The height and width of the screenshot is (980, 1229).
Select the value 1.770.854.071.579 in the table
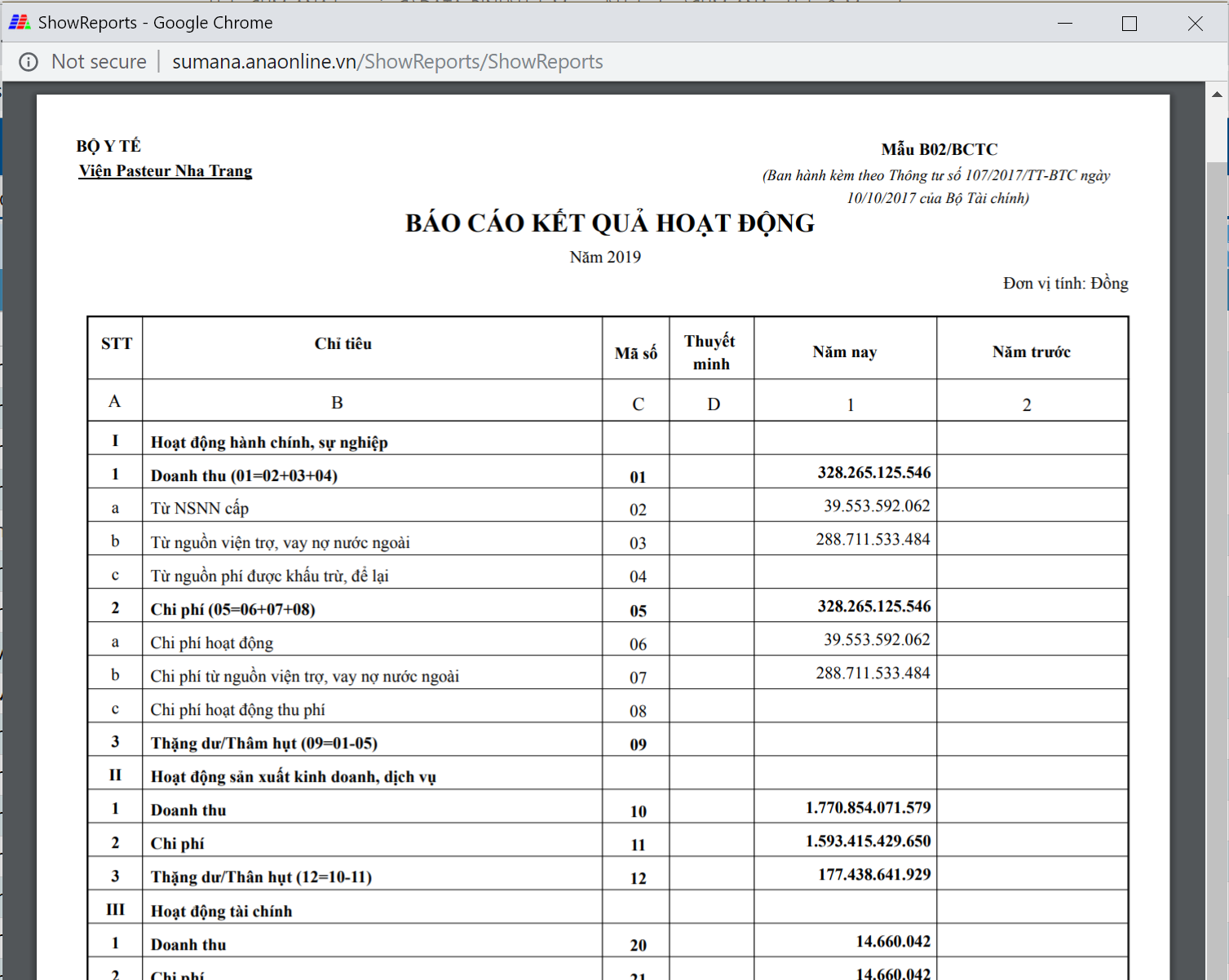868,808
